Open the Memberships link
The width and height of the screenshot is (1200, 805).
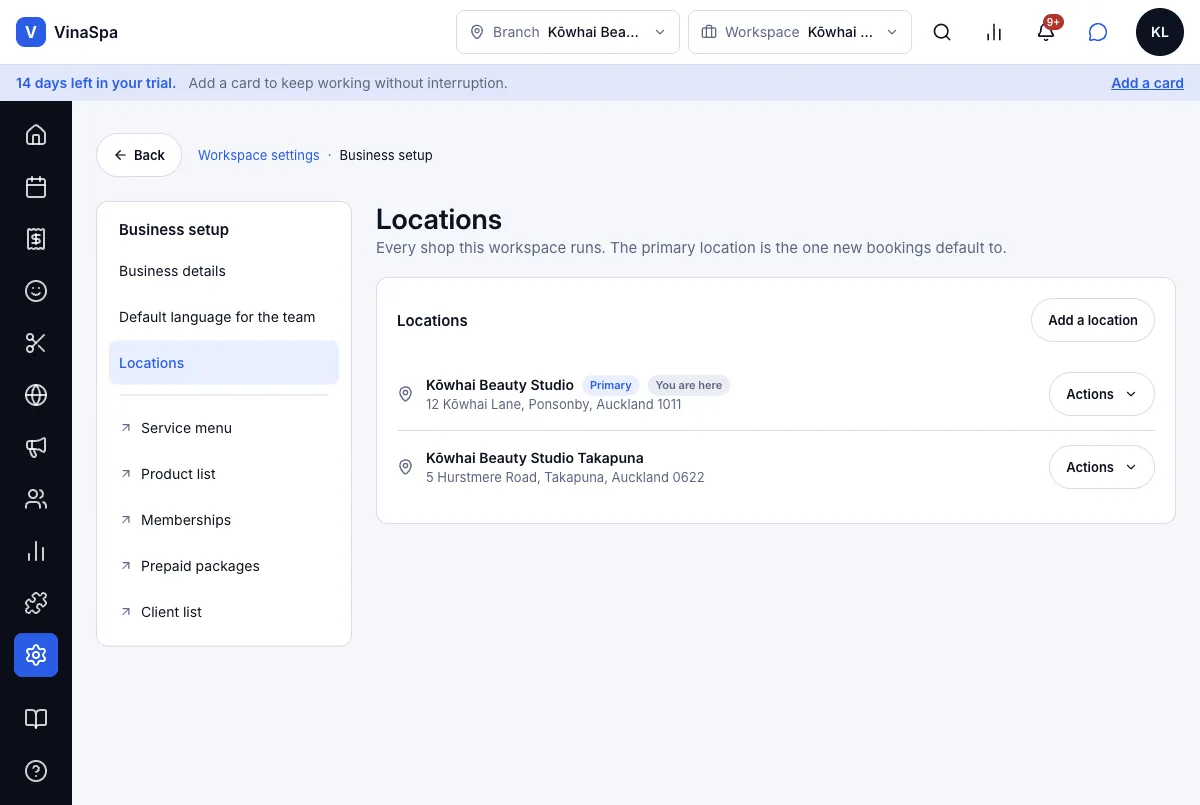point(224,520)
